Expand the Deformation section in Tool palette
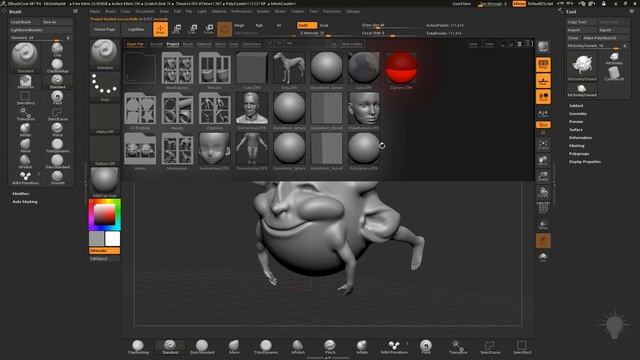Image resolution: width=640 pixels, height=360 pixels. point(580,138)
